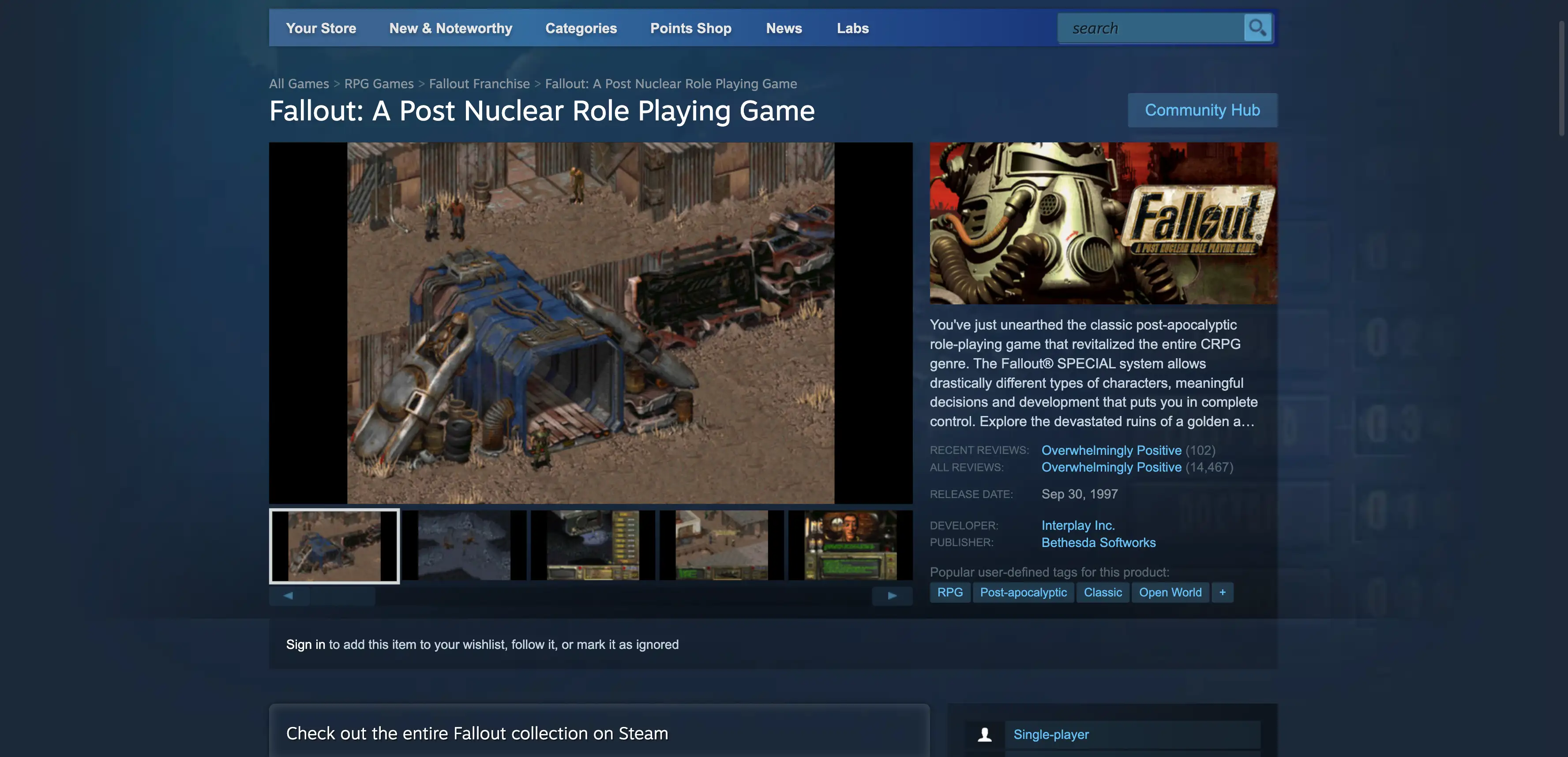Open all reviews Overwhelmingly Positive link

pyautogui.click(x=1111, y=467)
